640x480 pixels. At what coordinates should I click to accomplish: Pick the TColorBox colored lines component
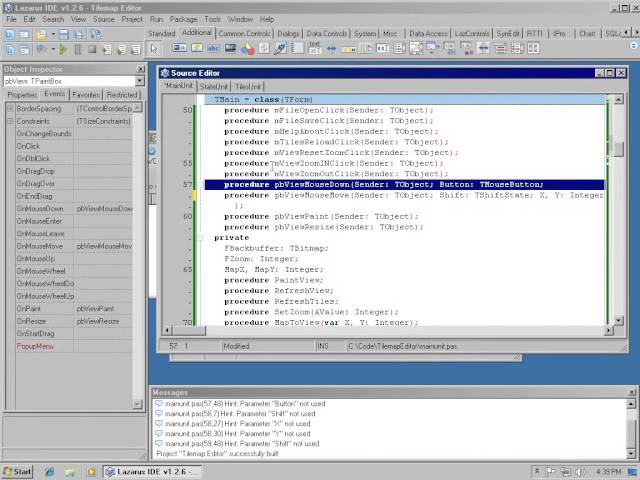[x=500, y=49]
